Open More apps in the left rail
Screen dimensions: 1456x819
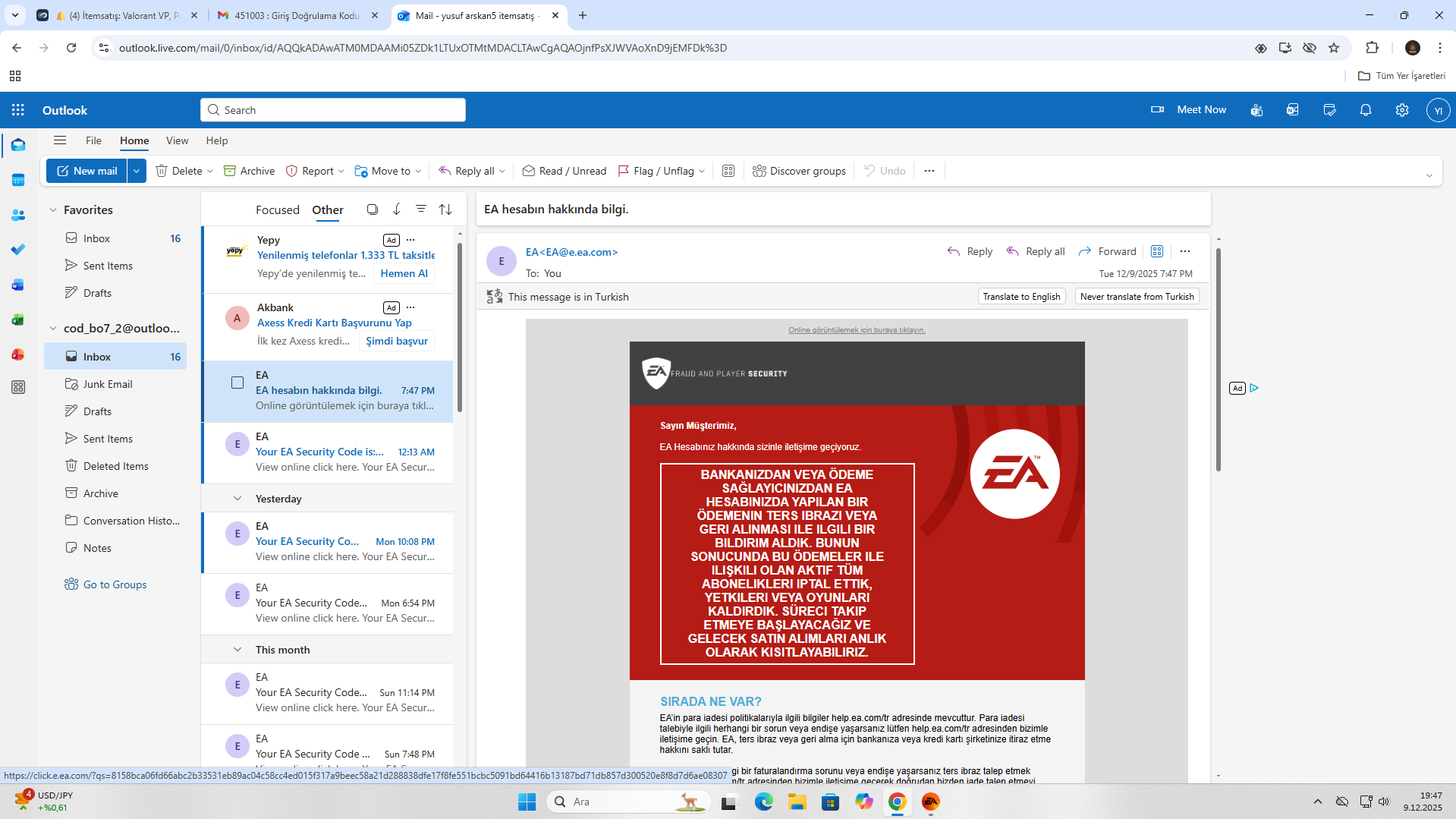pos(18,387)
